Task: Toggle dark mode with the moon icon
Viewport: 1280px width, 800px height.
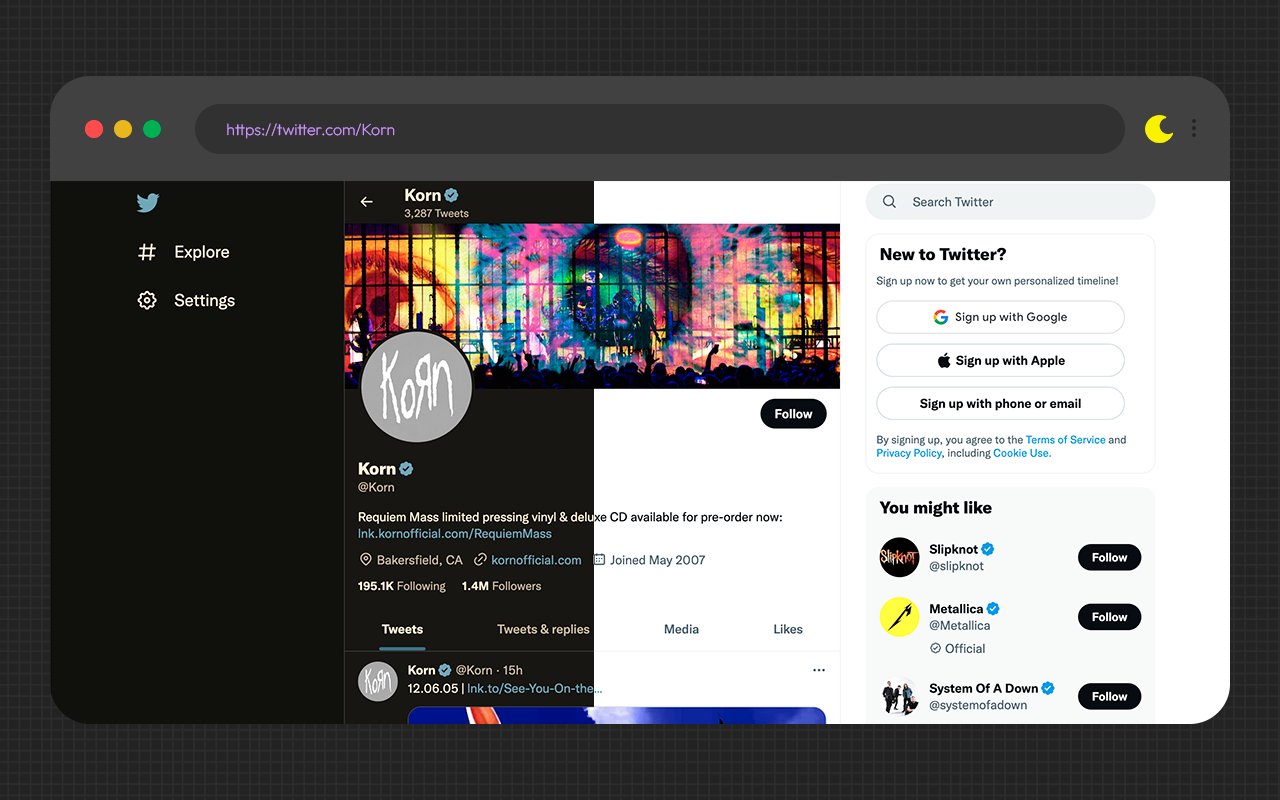Action: pos(1158,129)
